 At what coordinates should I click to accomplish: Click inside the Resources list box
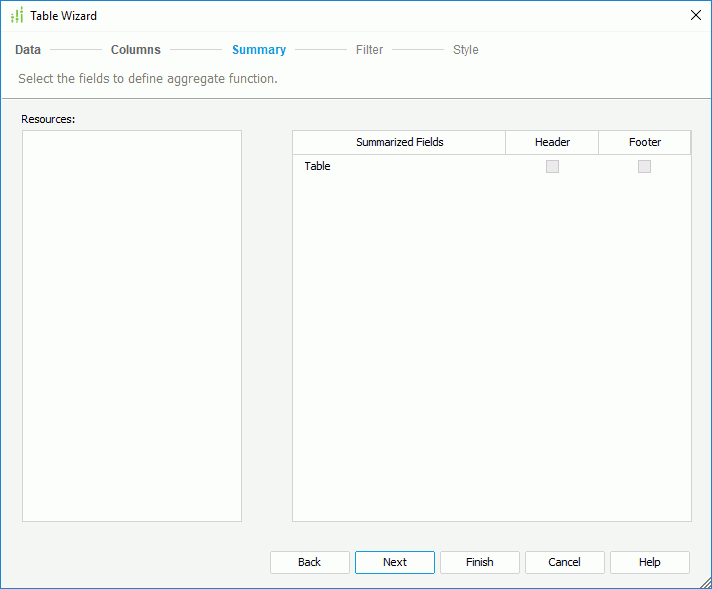132,326
